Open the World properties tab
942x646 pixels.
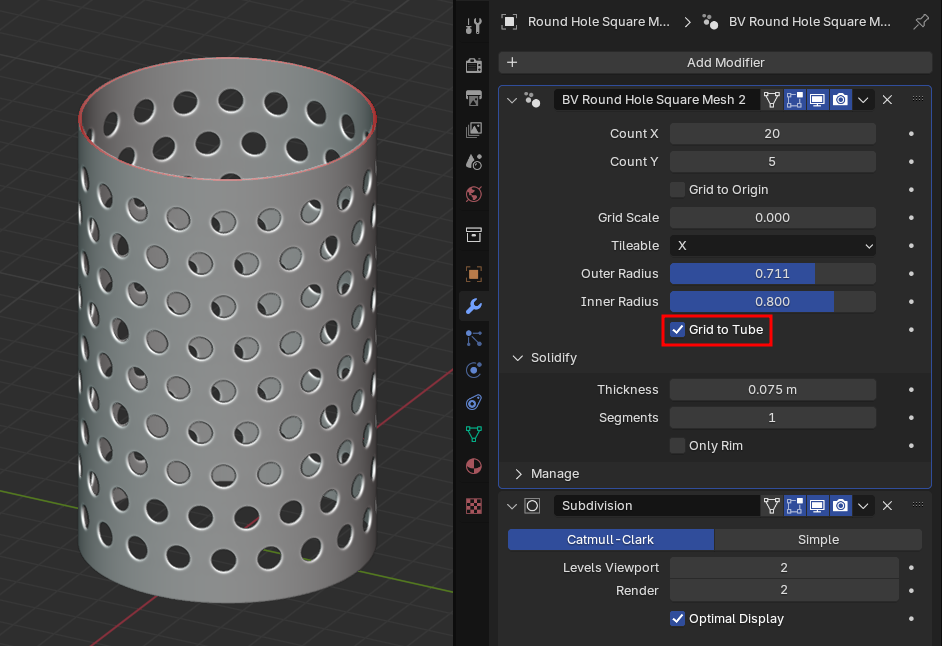coord(474,194)
